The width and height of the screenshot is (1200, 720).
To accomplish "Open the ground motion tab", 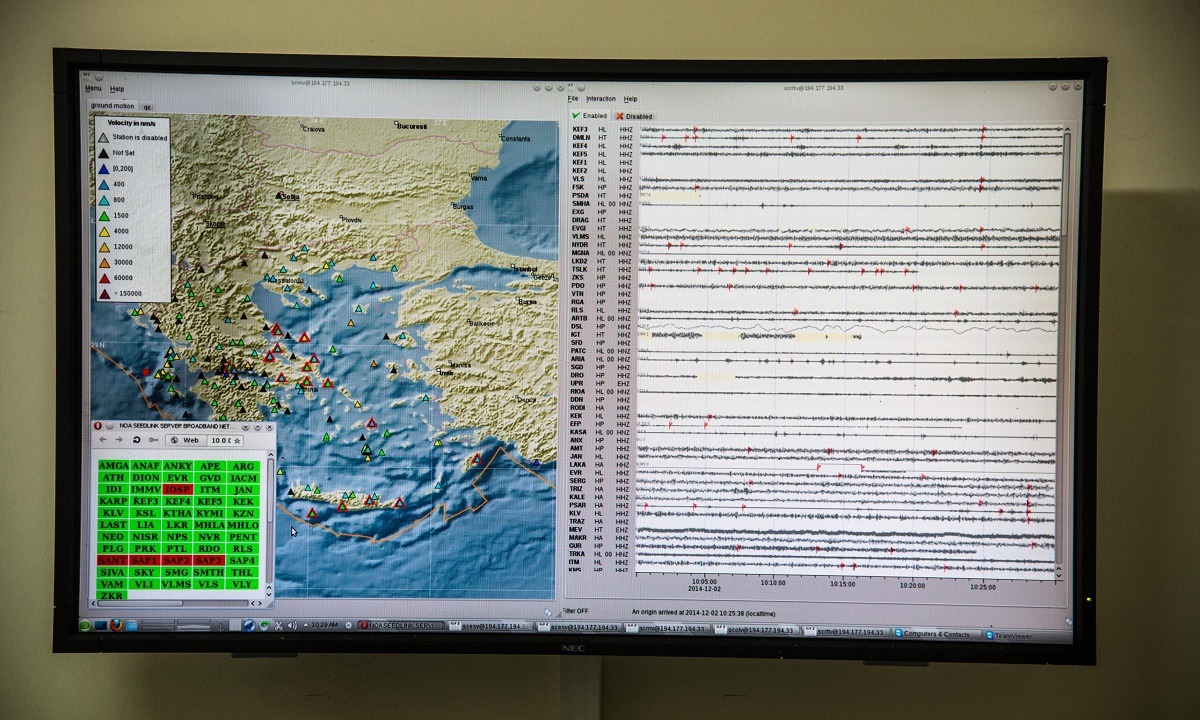I will (x=112, y=105).
